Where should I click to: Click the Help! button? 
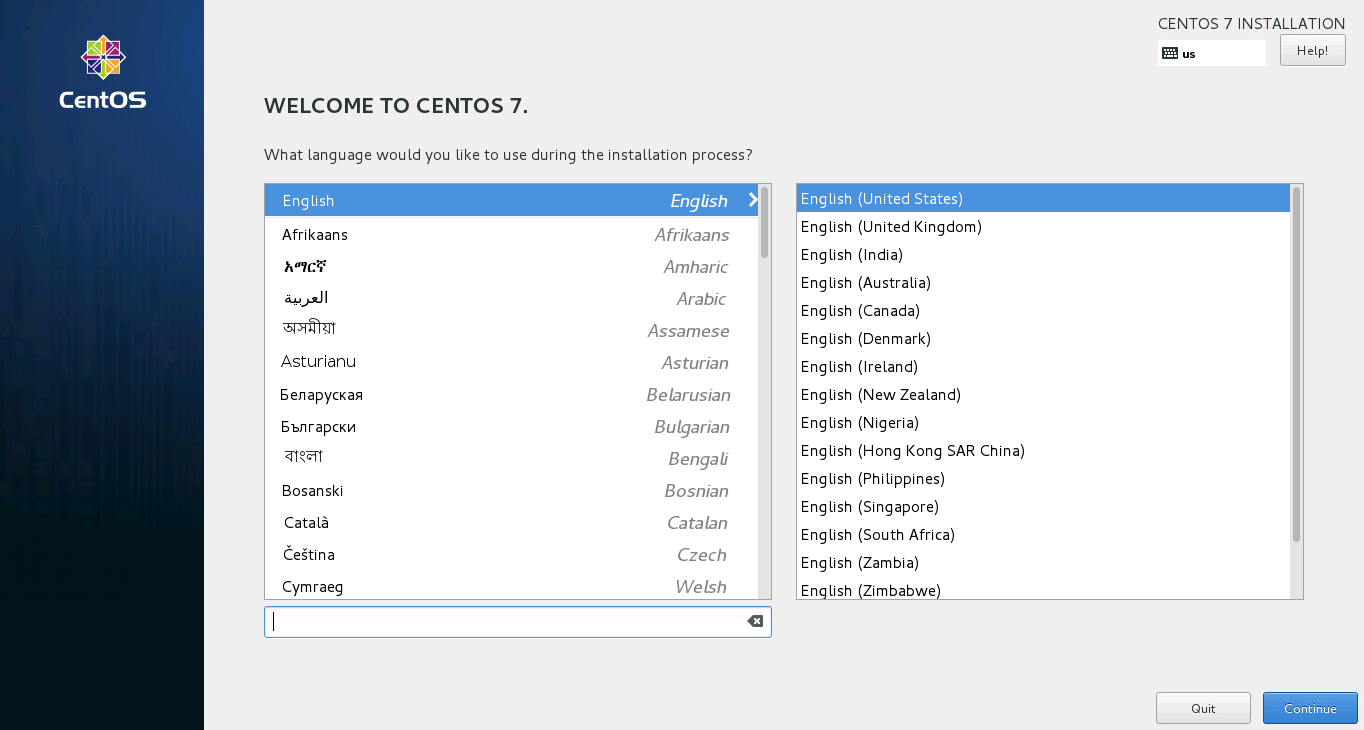pos(1312,49)
